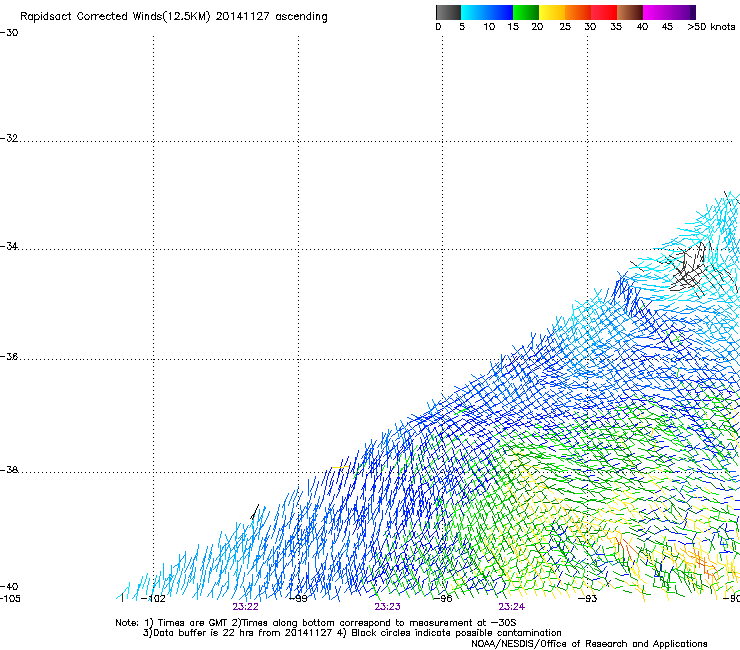The width and height of the screenshot is (740, 650).
Task: Click the purple '23:23' time marker
Action: pos(387,607)
